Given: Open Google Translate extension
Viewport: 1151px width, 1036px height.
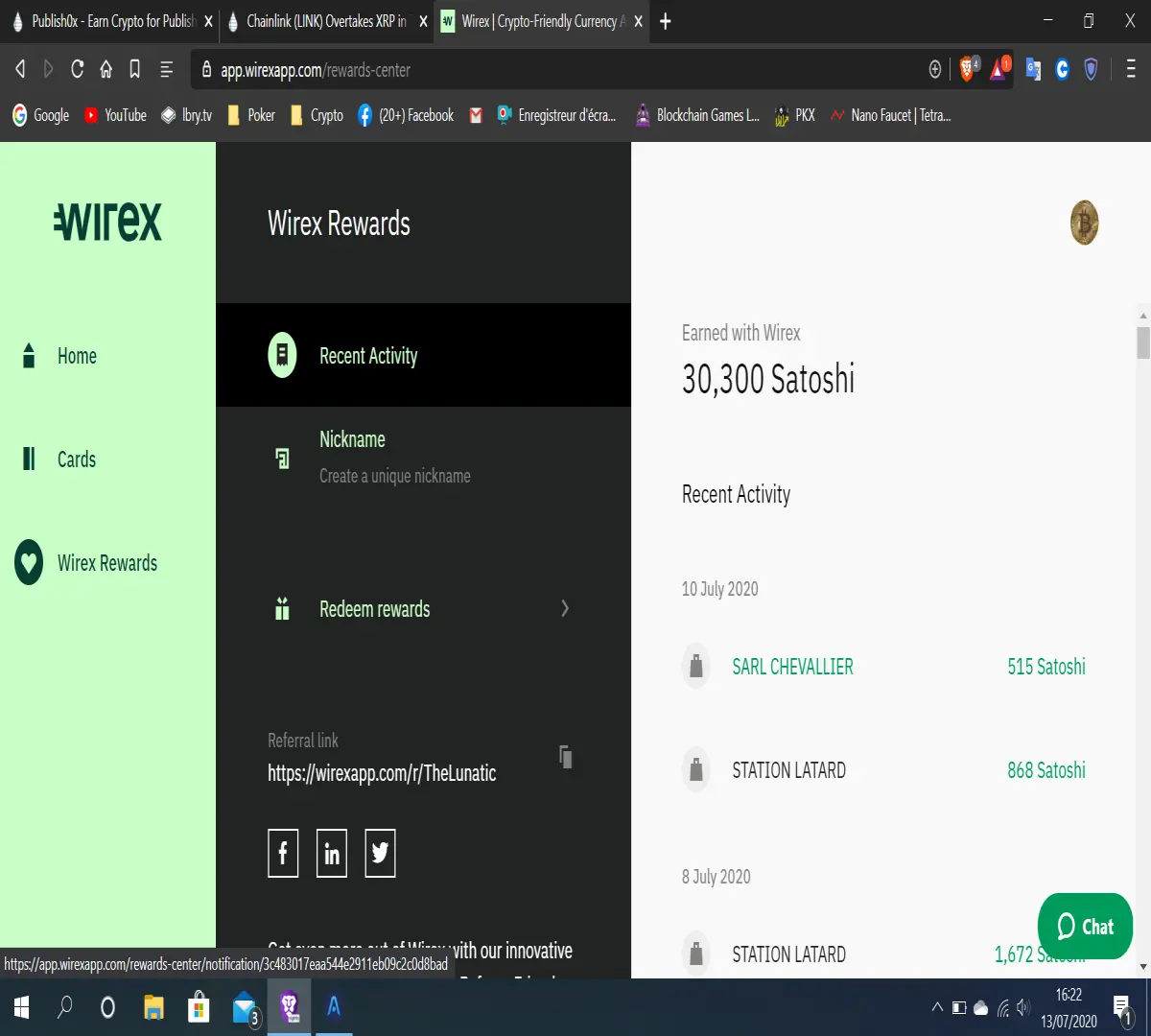Looking at the screenshot, I should tap(1033, 69).
